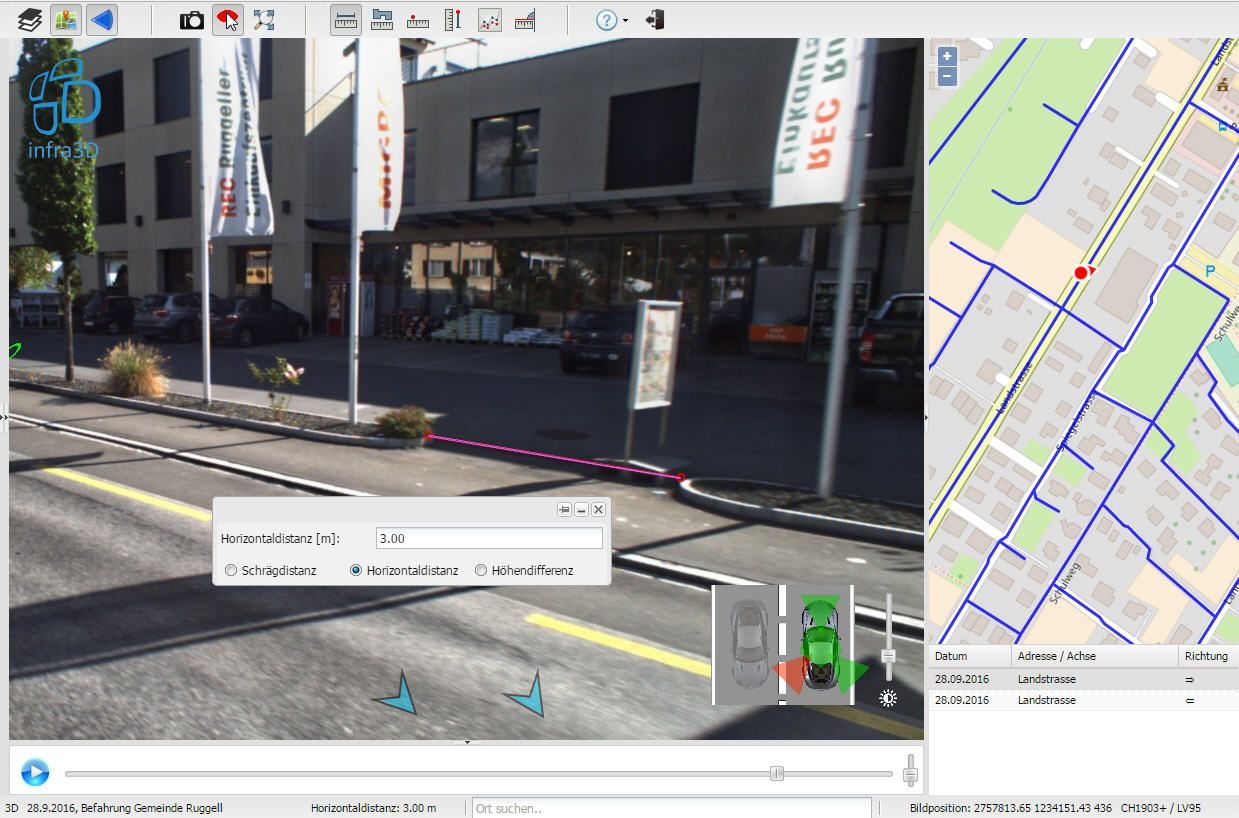
Task: Open the help dropdown arrow
Action: [x=625, y=21]
